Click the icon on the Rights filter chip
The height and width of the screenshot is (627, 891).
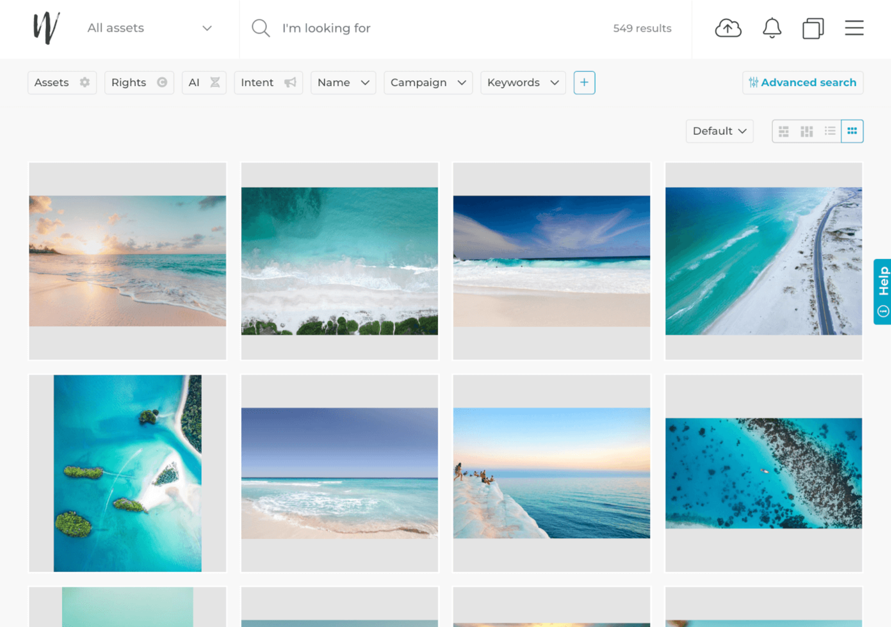[162, 82]
